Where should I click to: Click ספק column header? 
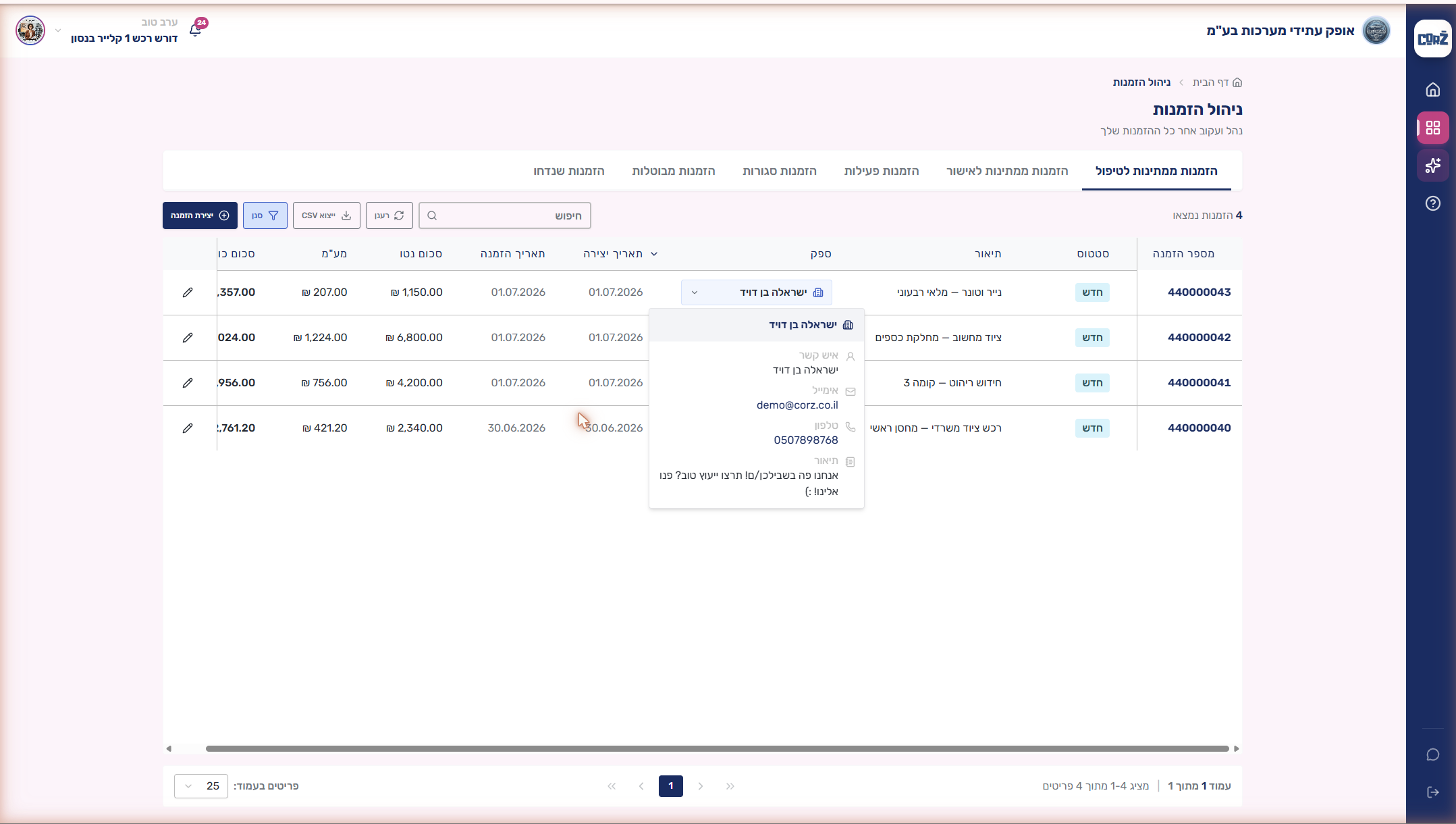pos(821,254)
